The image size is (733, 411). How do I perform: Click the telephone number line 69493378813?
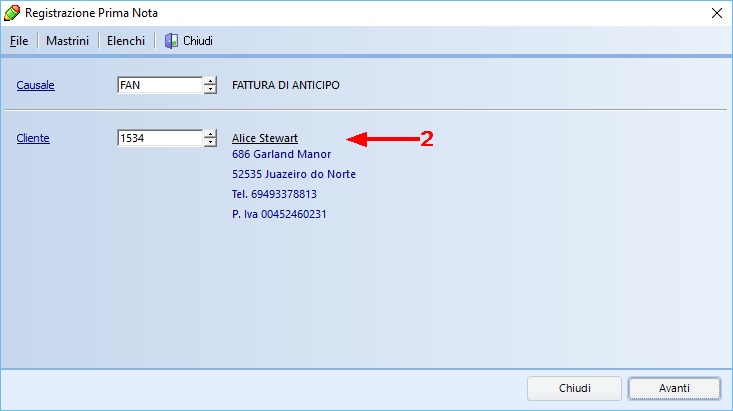(274, 194)
